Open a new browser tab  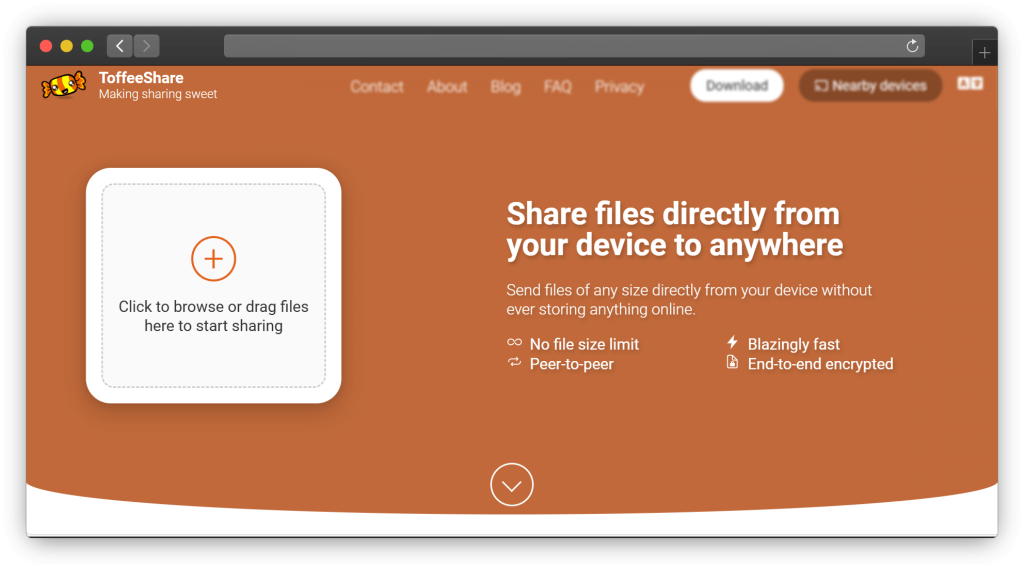click(x=984, y=53)
